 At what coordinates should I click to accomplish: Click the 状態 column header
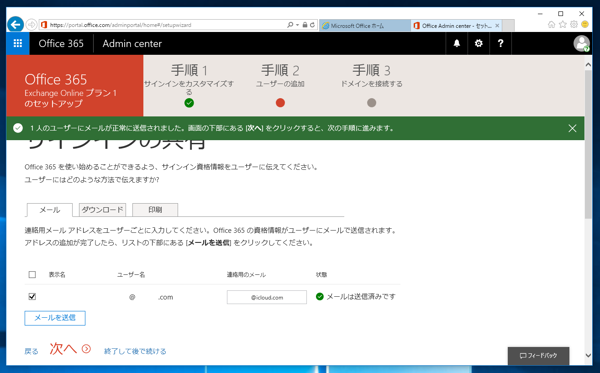321,275
